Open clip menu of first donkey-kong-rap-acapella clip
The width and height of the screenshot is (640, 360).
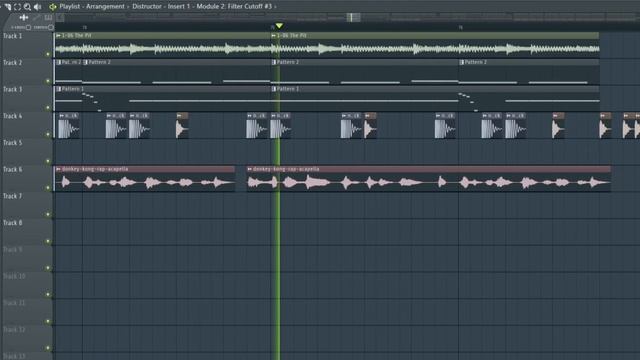click(x=58, y=169)
